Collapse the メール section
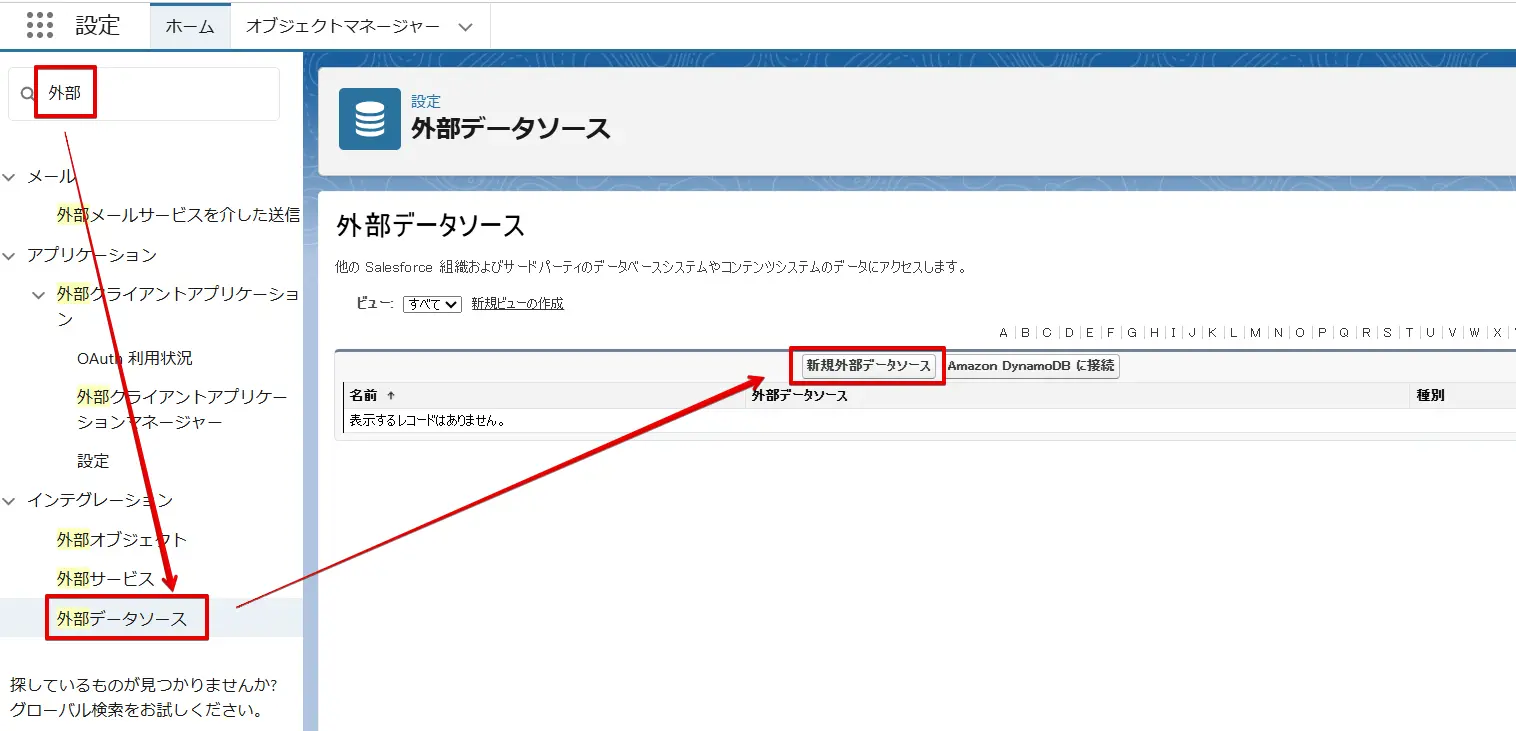Image resolution: width=1516 pixels, height=731 pixels. tap(10, 176)
